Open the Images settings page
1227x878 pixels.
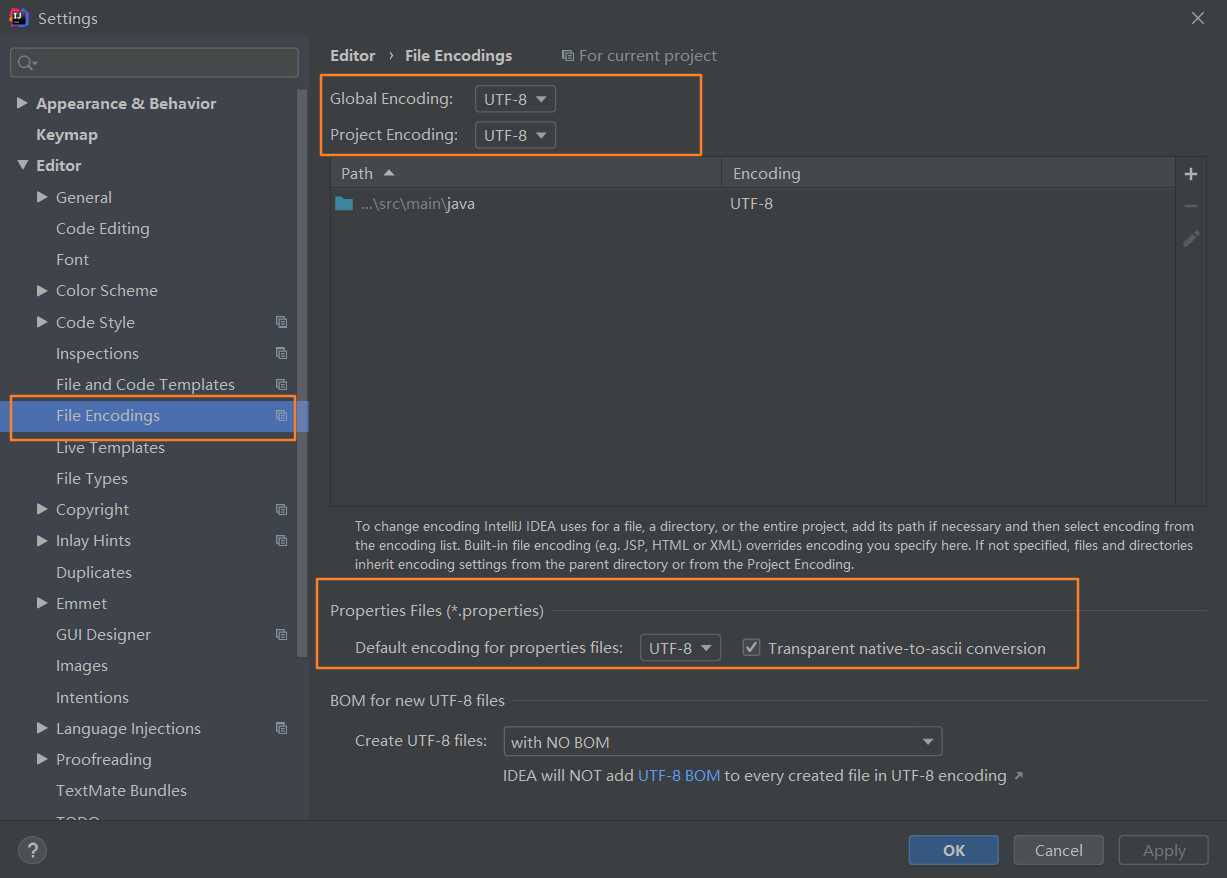82,665
